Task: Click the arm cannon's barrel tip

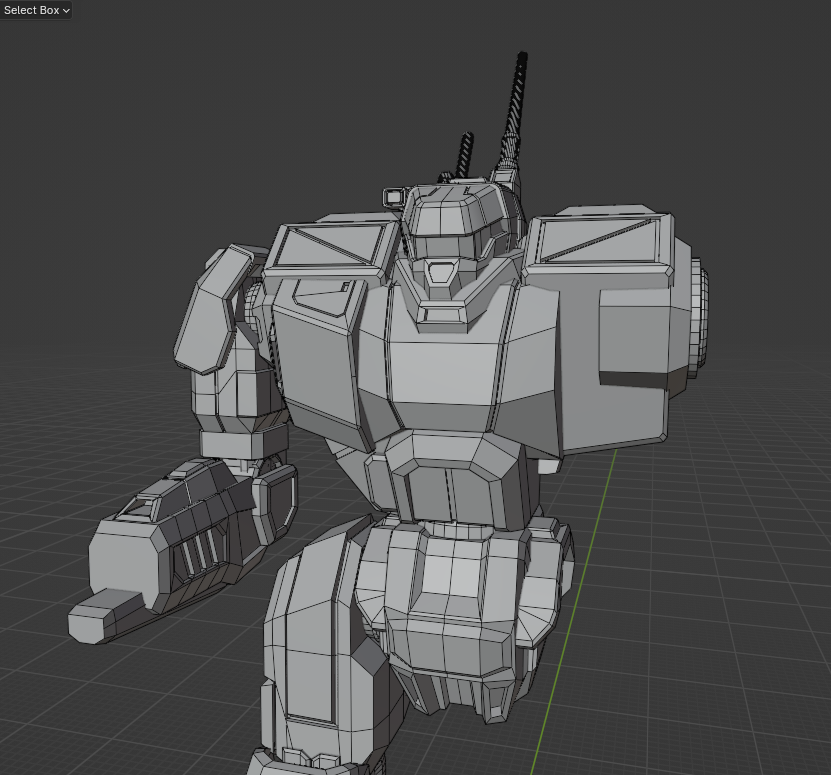Action: [100, 615]
